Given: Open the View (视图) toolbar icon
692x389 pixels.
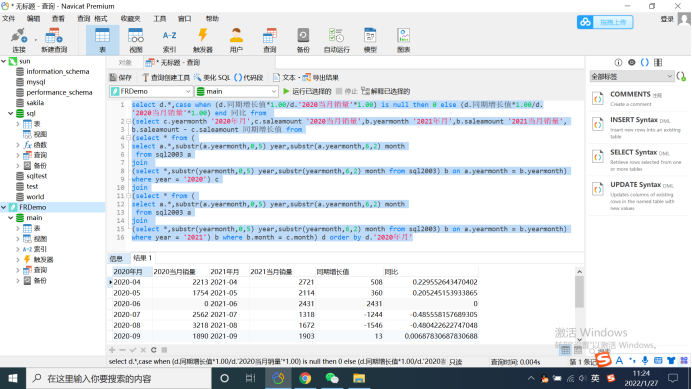Looking at the screenshot, I should 136,40.
